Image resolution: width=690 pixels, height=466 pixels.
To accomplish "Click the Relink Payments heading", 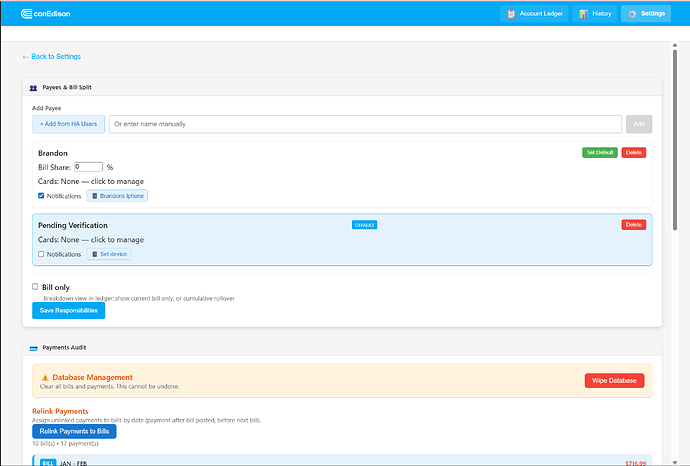I will click(x=60, y=411).
